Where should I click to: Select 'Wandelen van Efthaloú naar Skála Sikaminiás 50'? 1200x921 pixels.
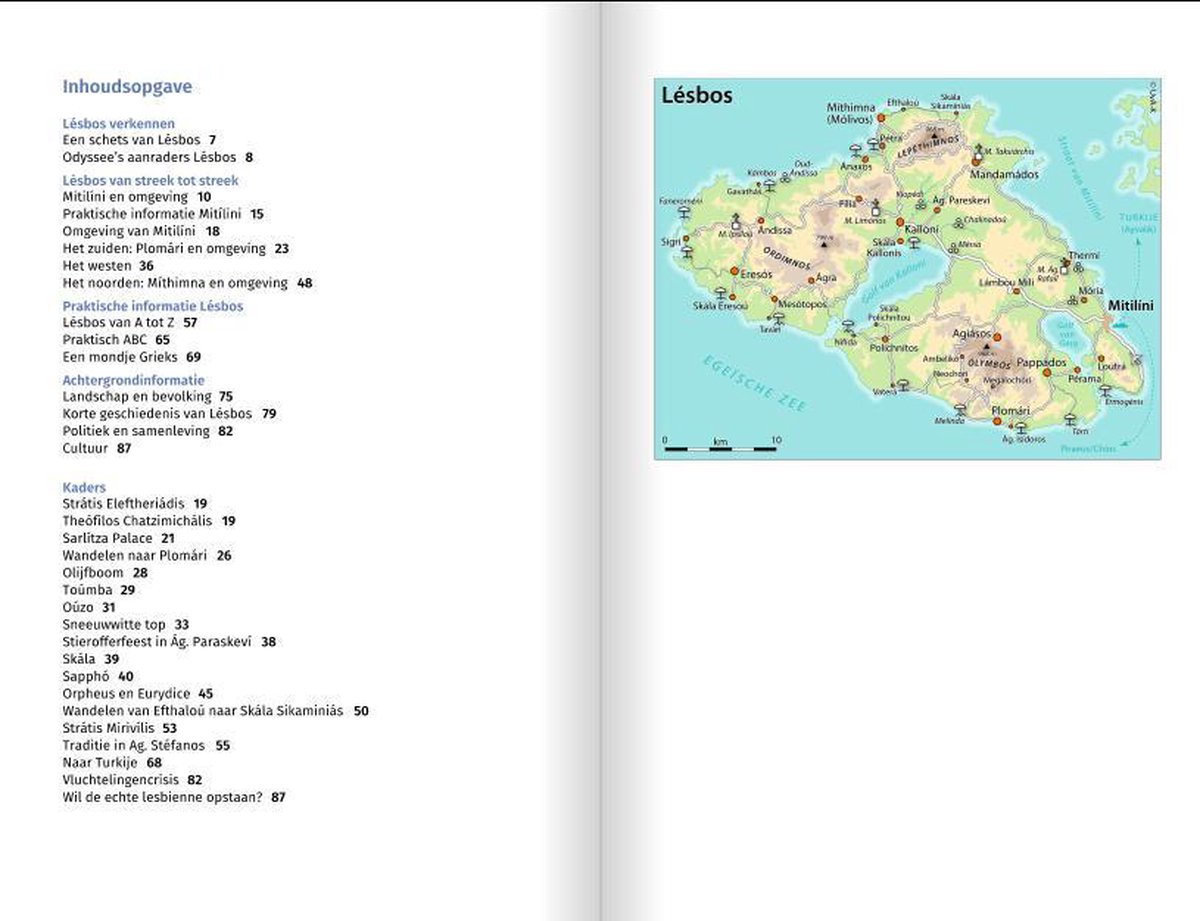[216, 711]
